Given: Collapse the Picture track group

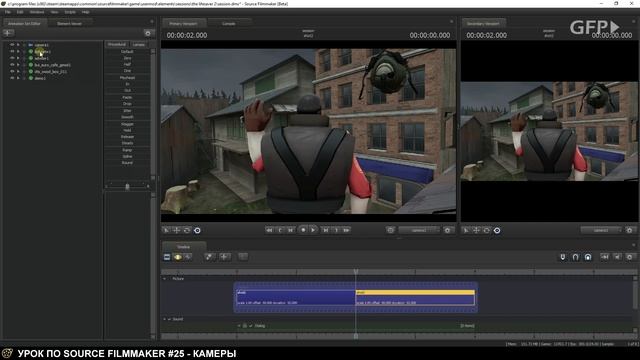Looking at the screenshot, I should [165, 278].
